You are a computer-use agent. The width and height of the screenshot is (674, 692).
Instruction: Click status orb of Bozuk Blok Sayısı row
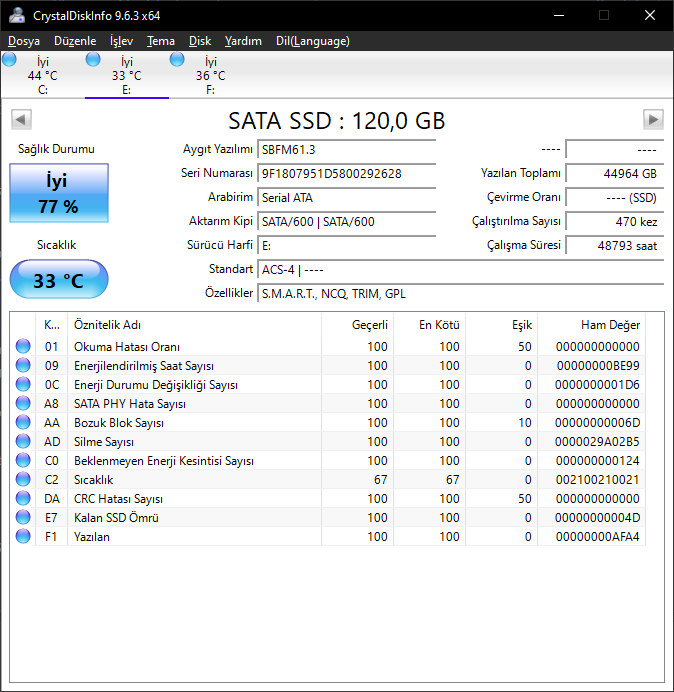click(x=23, y=422)
